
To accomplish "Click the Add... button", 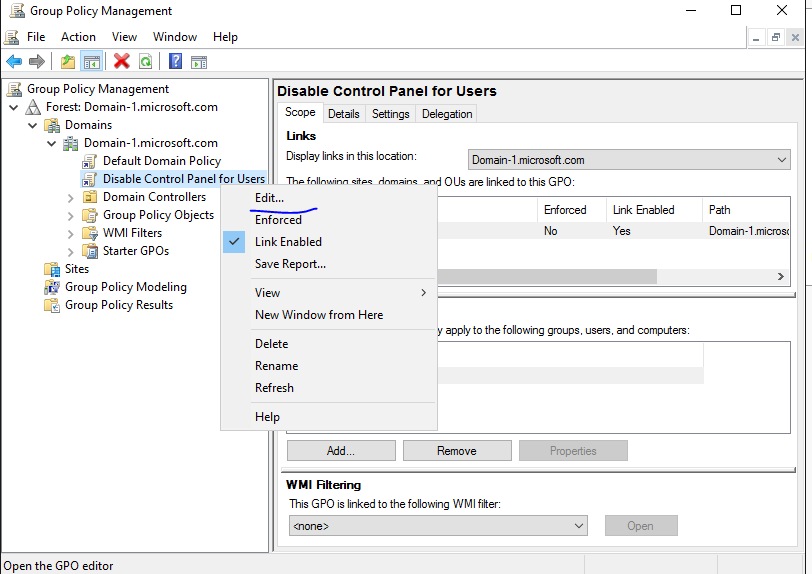I will click(341, 451).
